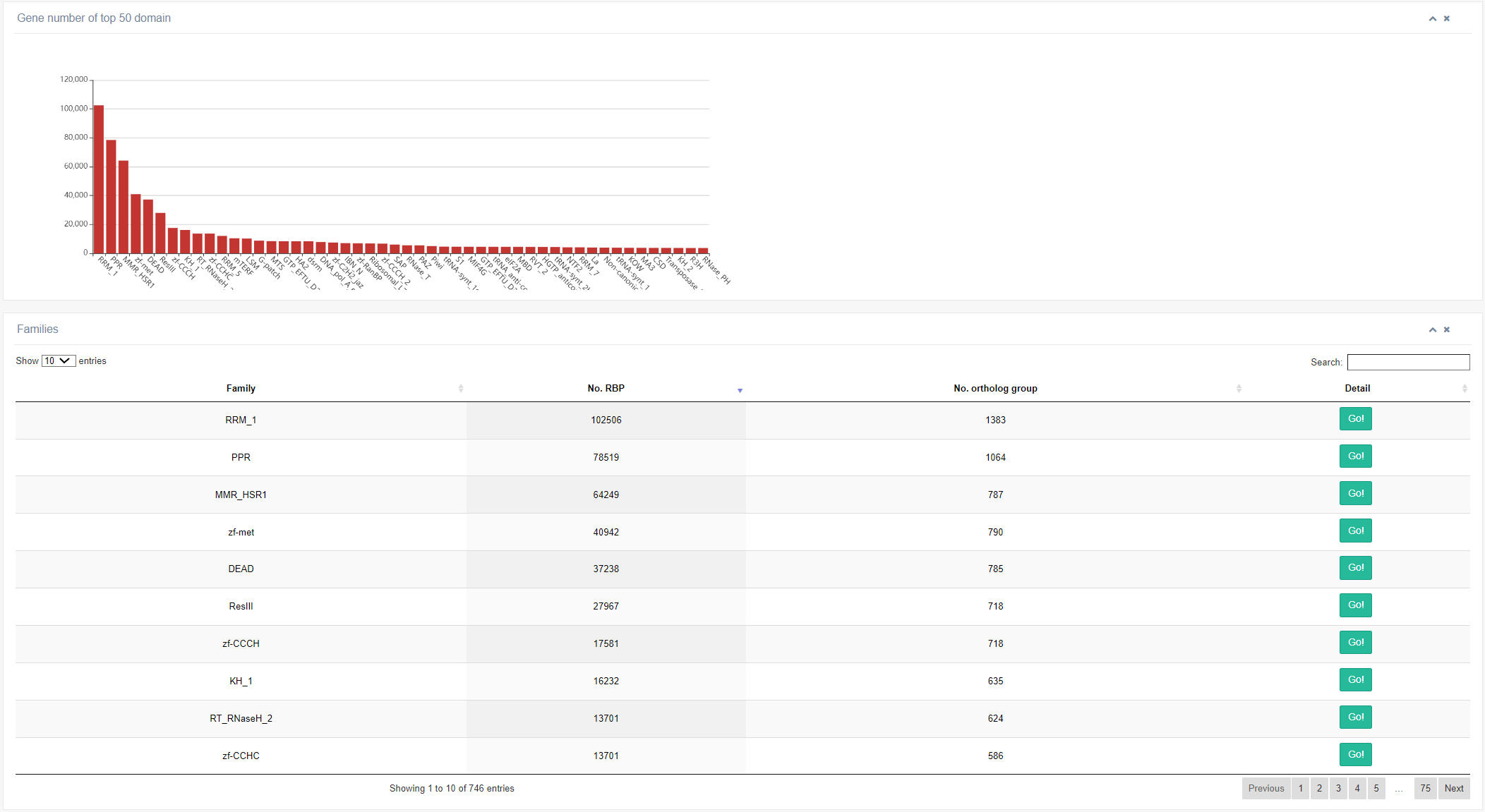Click Go! for zf-CCHC row
This screenshot has width=1485, height=812.
click(1355, 755)
